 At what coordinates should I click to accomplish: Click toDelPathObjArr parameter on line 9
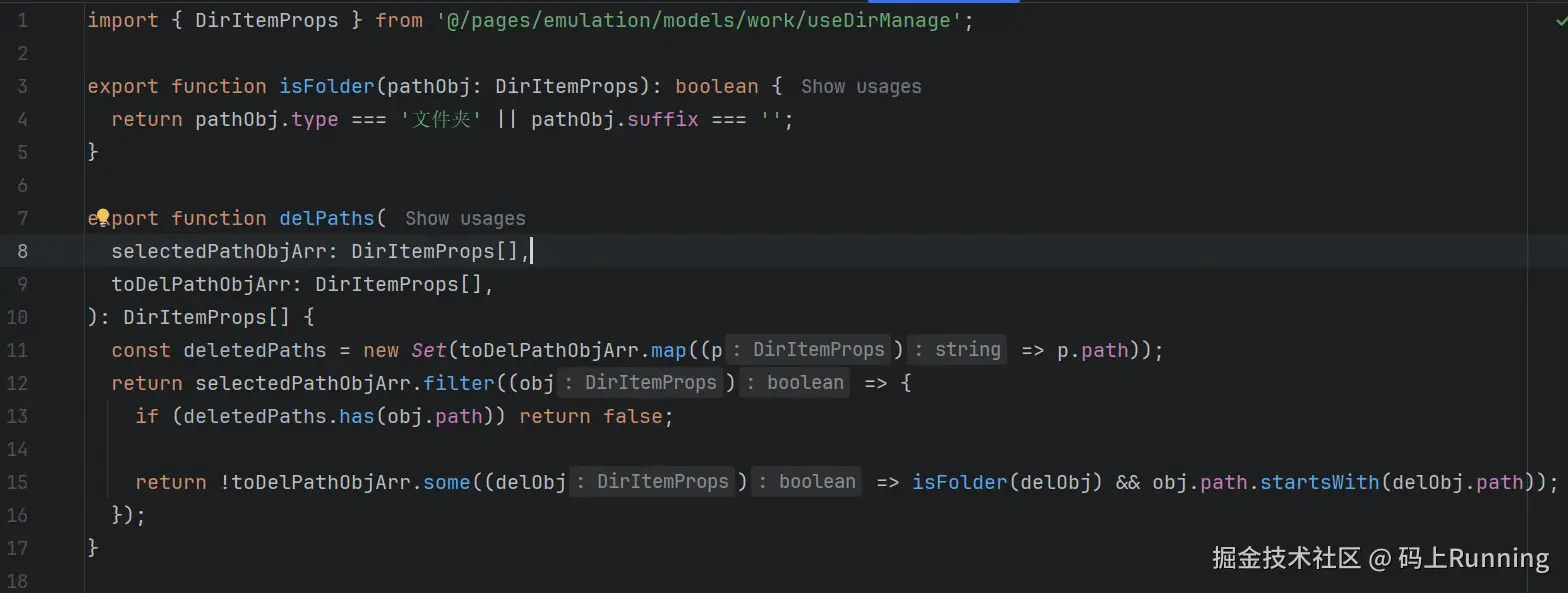pyautogui.click(x=201, y=284)
